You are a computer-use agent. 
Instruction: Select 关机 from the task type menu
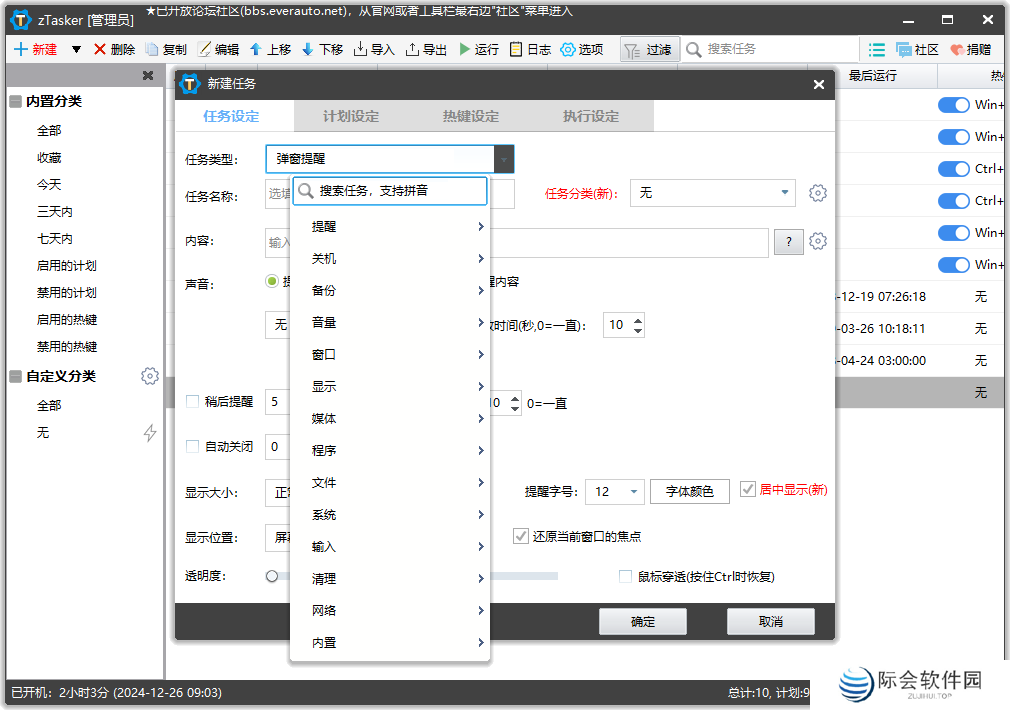click(388, 258)
